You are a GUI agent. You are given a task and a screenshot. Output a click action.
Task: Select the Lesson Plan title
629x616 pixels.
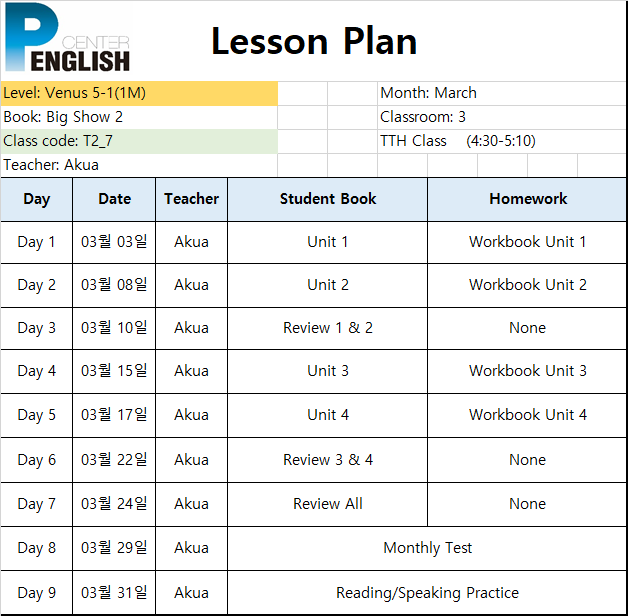coord(314,41)
